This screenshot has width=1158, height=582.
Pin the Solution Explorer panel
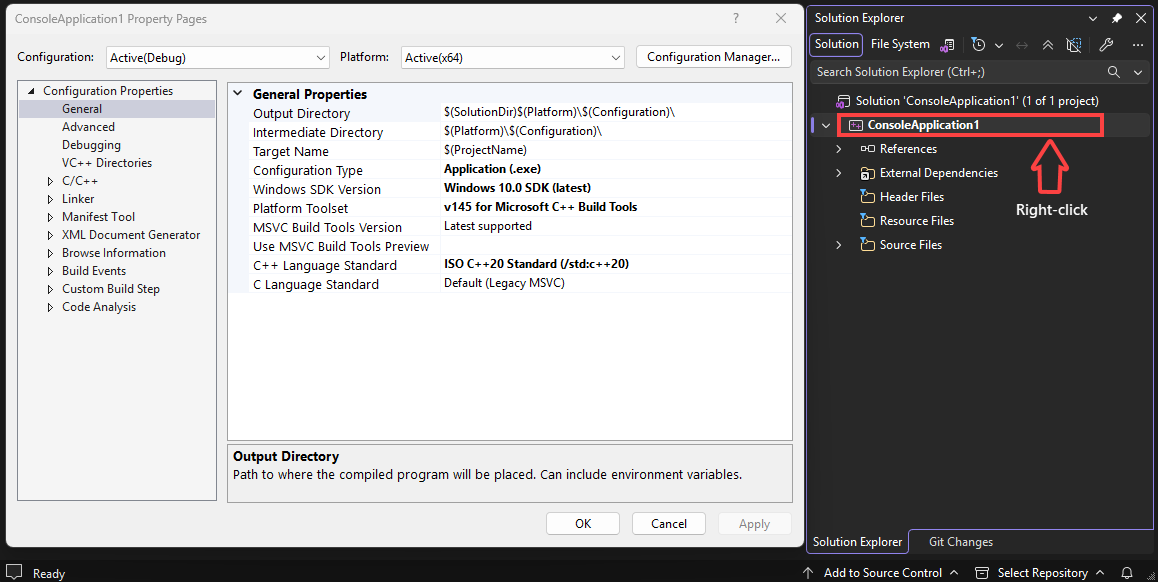1117,18
